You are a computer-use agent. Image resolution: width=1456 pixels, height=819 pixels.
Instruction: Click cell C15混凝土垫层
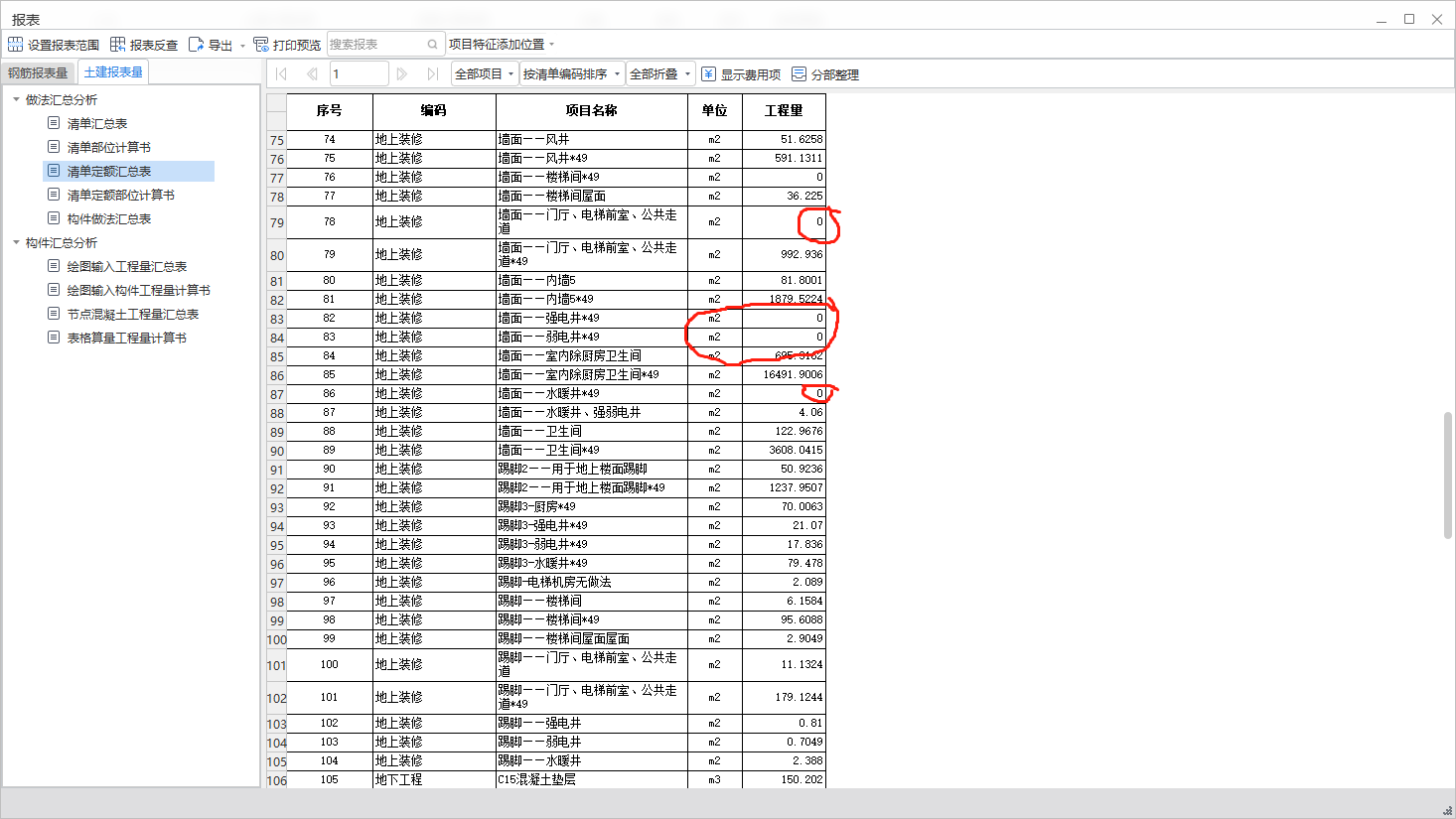click(592, 779)
